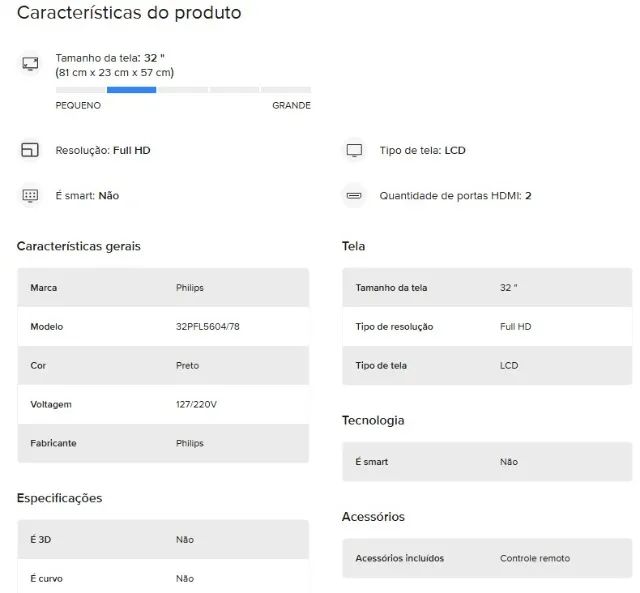Click the Especificações section heading
This screenshot has height=593, width=640.
60,498
